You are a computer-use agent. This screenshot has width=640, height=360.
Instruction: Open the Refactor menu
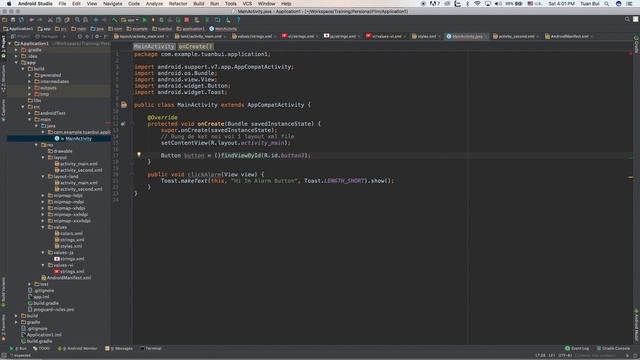[178, 4]
